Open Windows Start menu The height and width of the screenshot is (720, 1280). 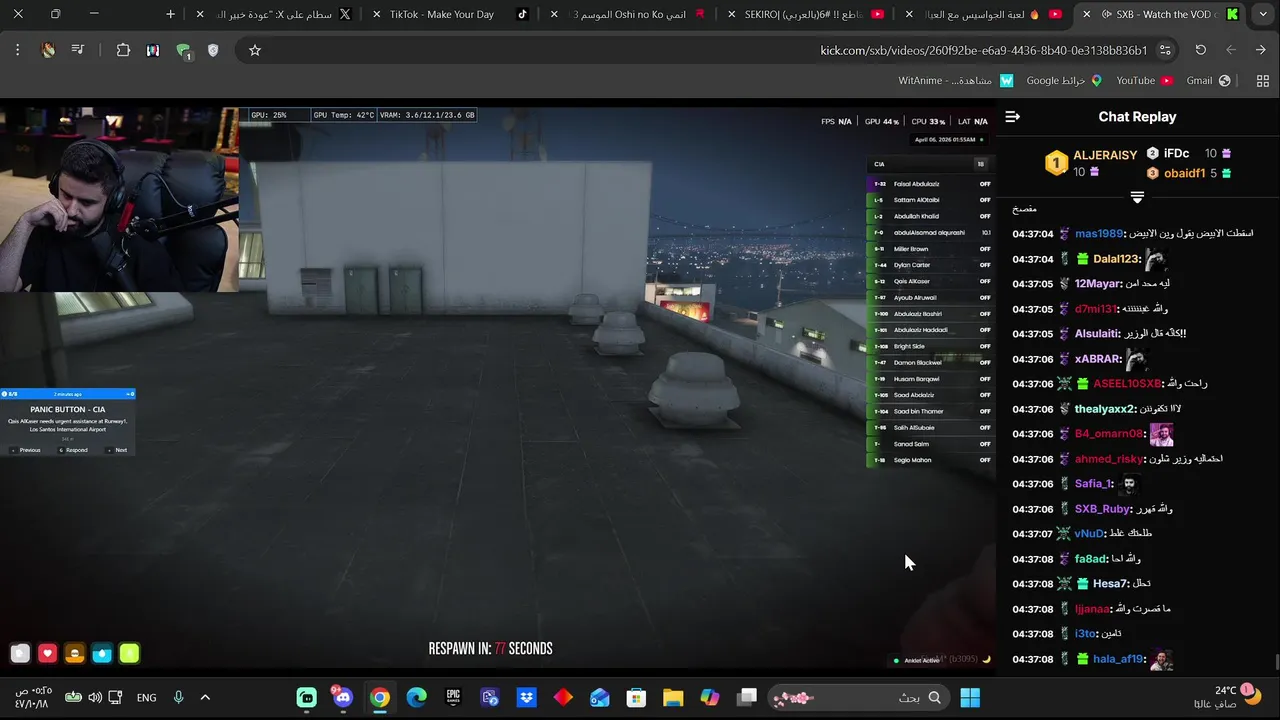(970, 698)
